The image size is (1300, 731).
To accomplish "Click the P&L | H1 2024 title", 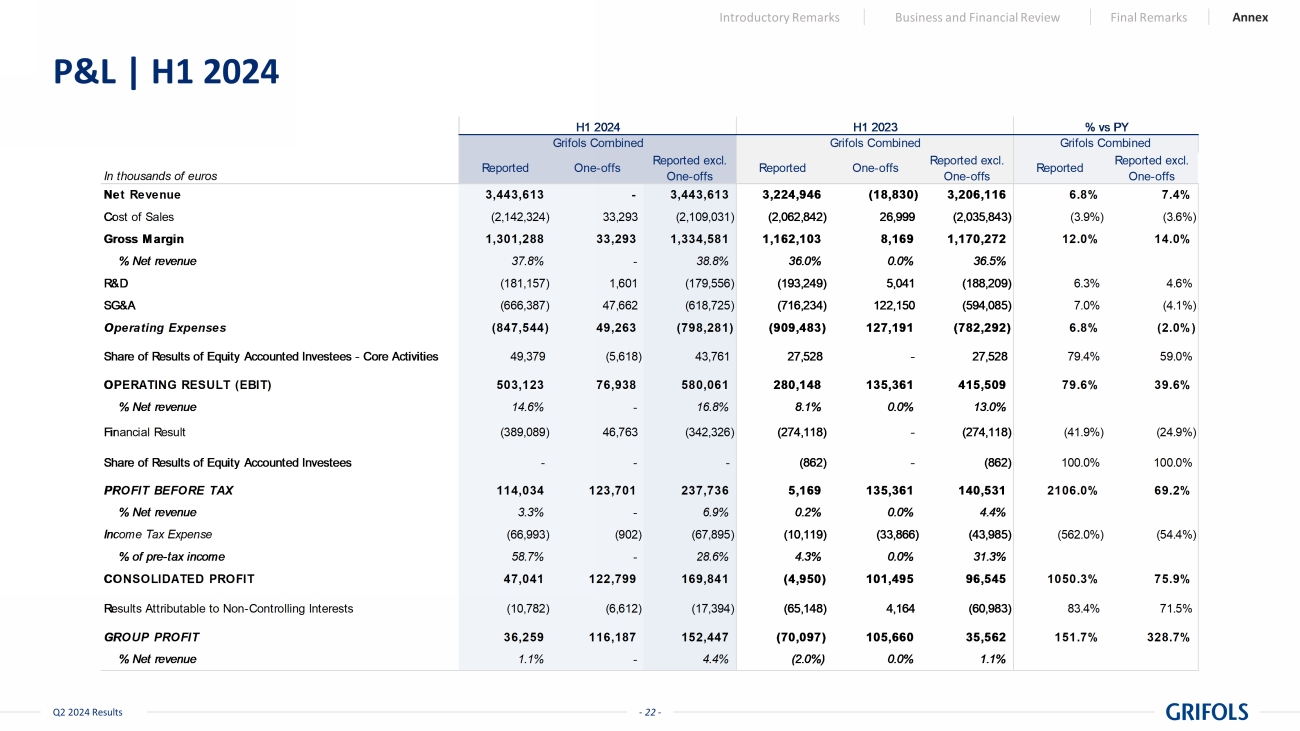I will pyautogui.click(x=166, y=72).
